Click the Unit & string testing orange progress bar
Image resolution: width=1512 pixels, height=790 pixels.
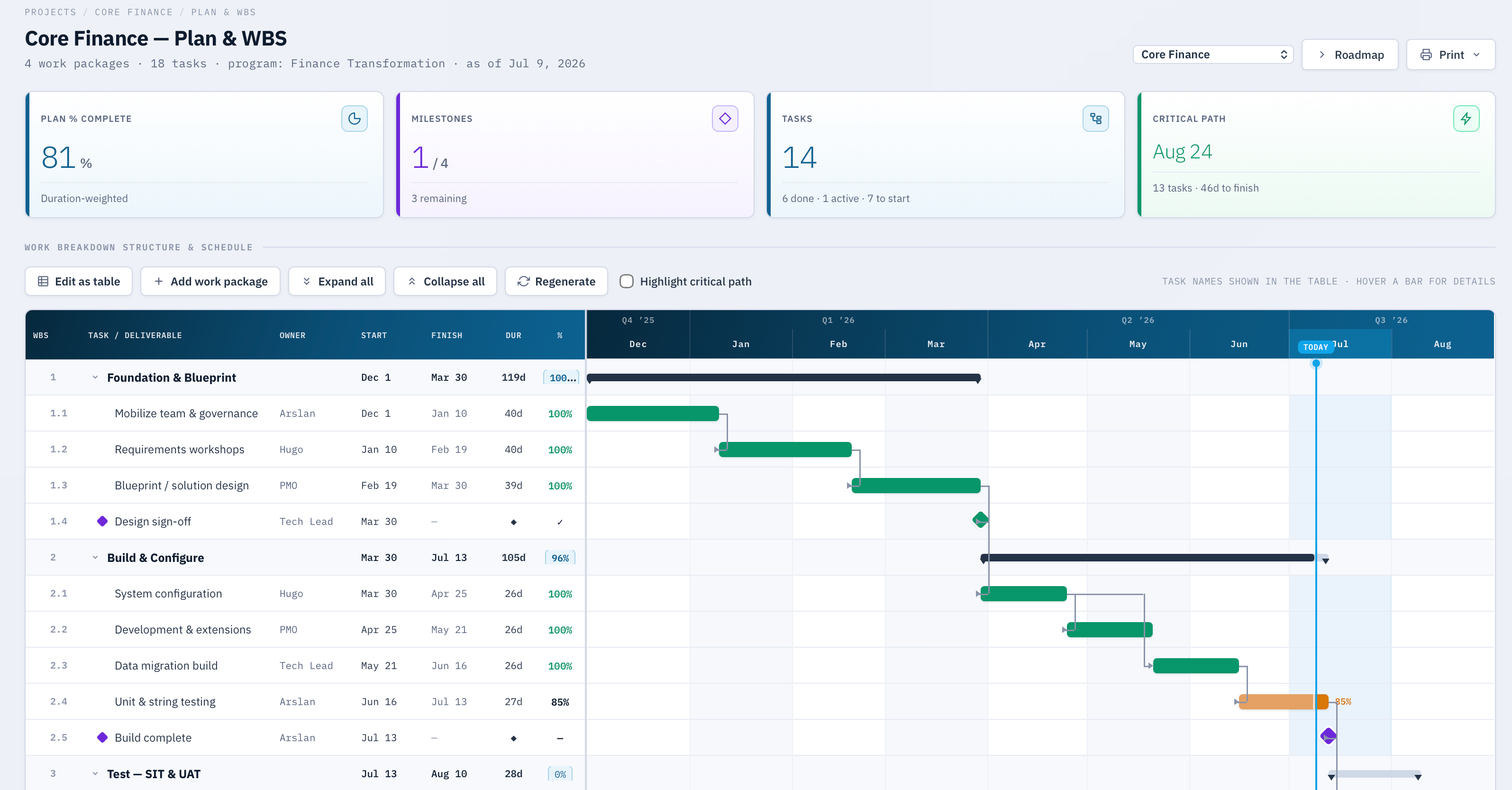click(1283, 701)
